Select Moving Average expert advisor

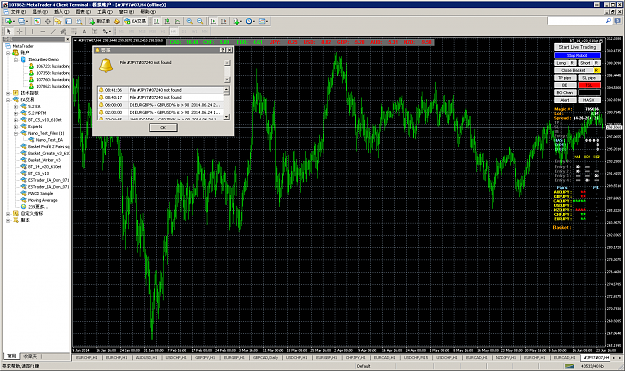point(43,200)
